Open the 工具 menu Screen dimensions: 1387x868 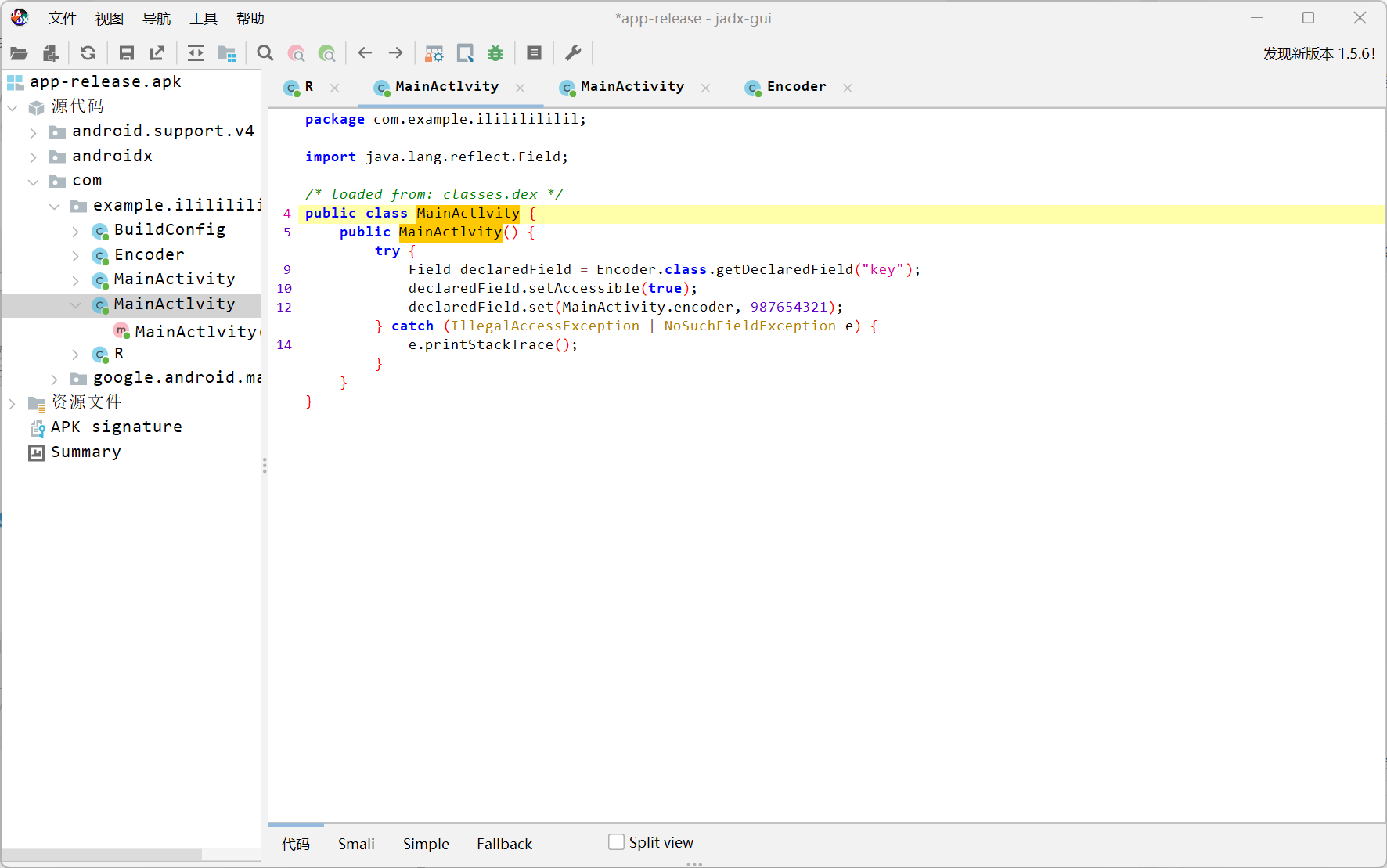(204, 18)
